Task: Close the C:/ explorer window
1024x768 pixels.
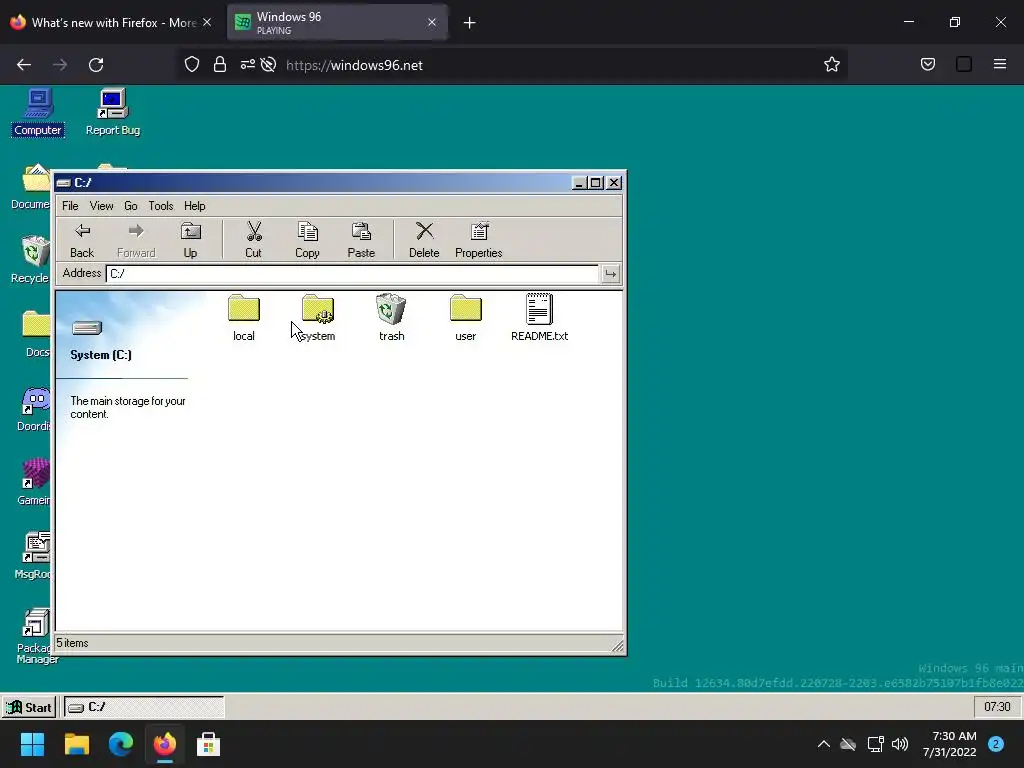Action: (614, 183)
